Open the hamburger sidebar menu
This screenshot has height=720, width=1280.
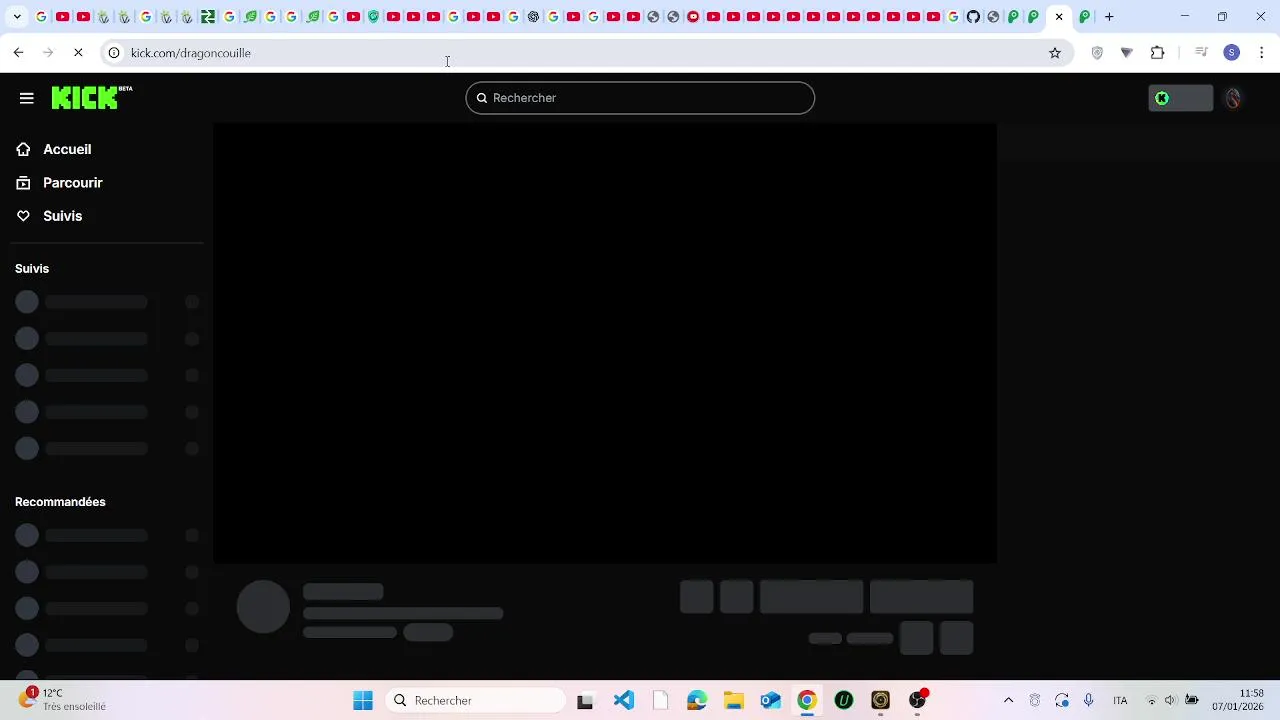pos(27,98)
